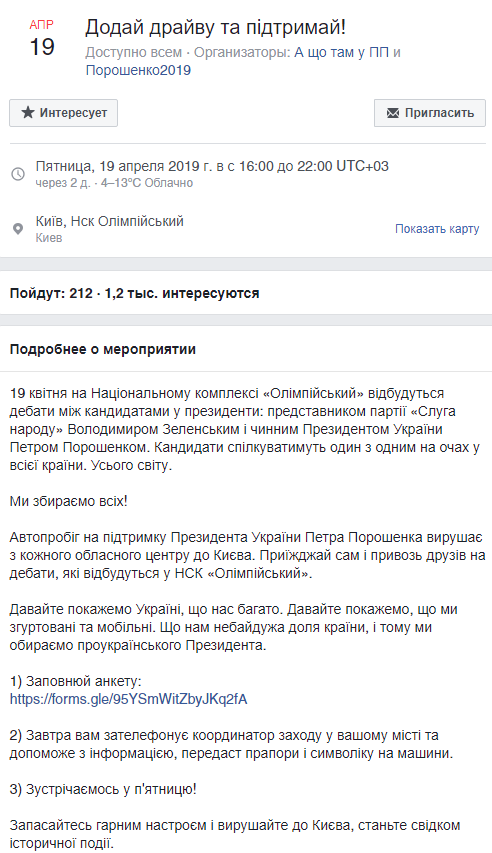This screenshot has width=492, height=853.
Task: Open the 1,2 тыс. интересуются list
Action: click(182, 293)
